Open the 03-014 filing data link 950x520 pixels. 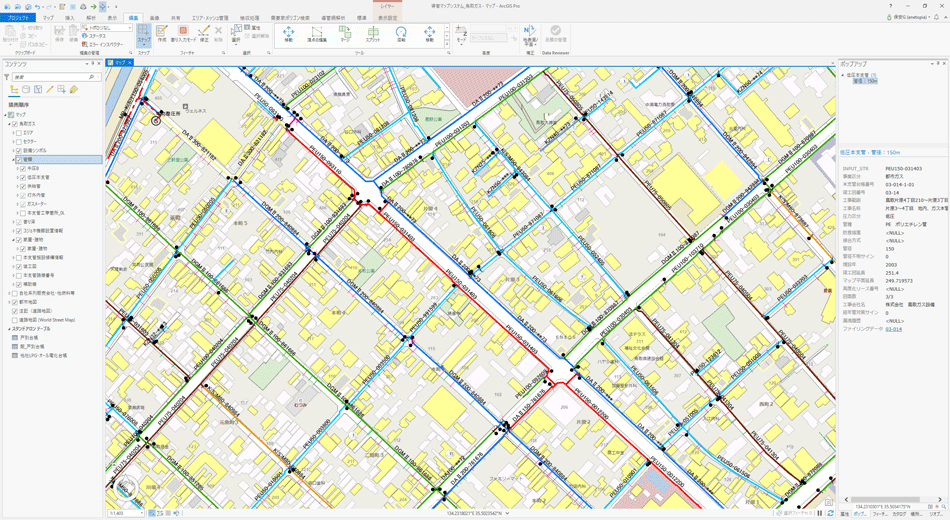tap(893, 328)
